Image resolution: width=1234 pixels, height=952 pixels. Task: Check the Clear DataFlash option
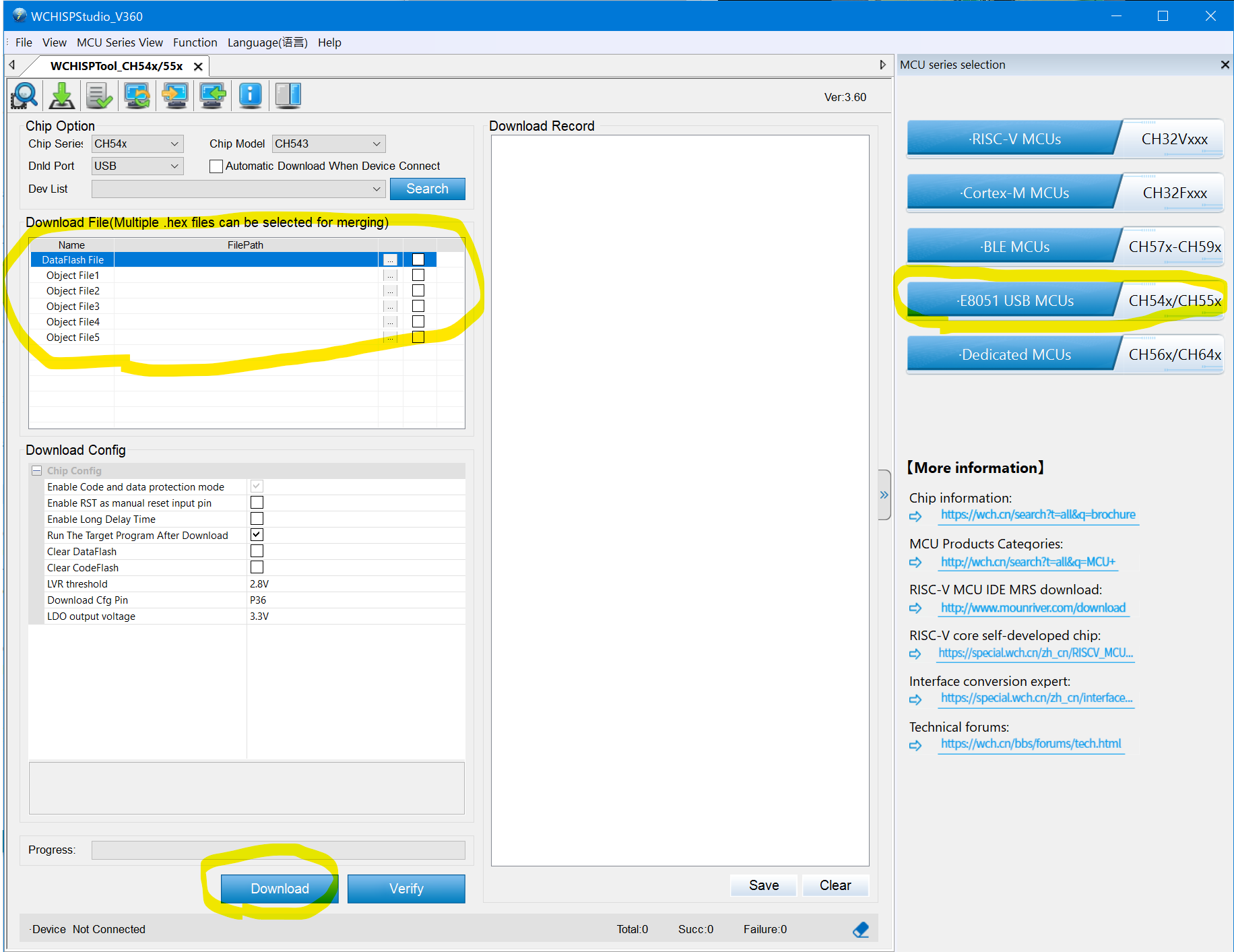[x=257, y=551]
